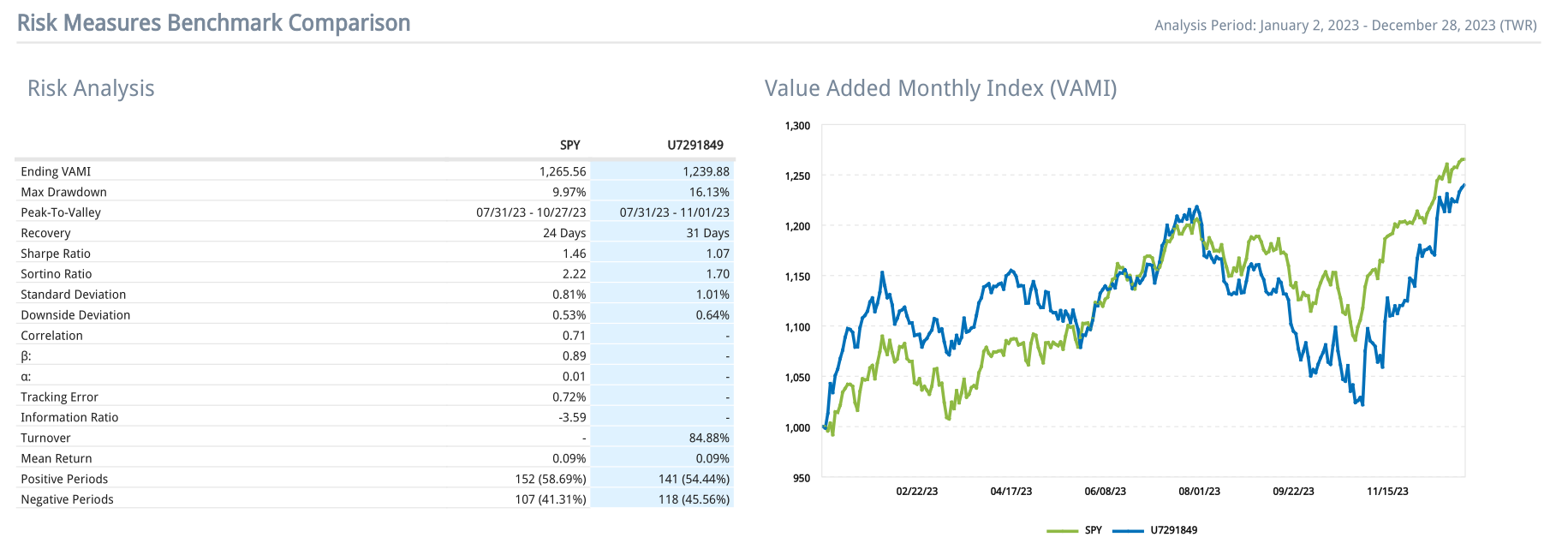The image size is (1568, 549).
Task: Select the Sharpe Ratio row label
Action: [x=56, y=254]
